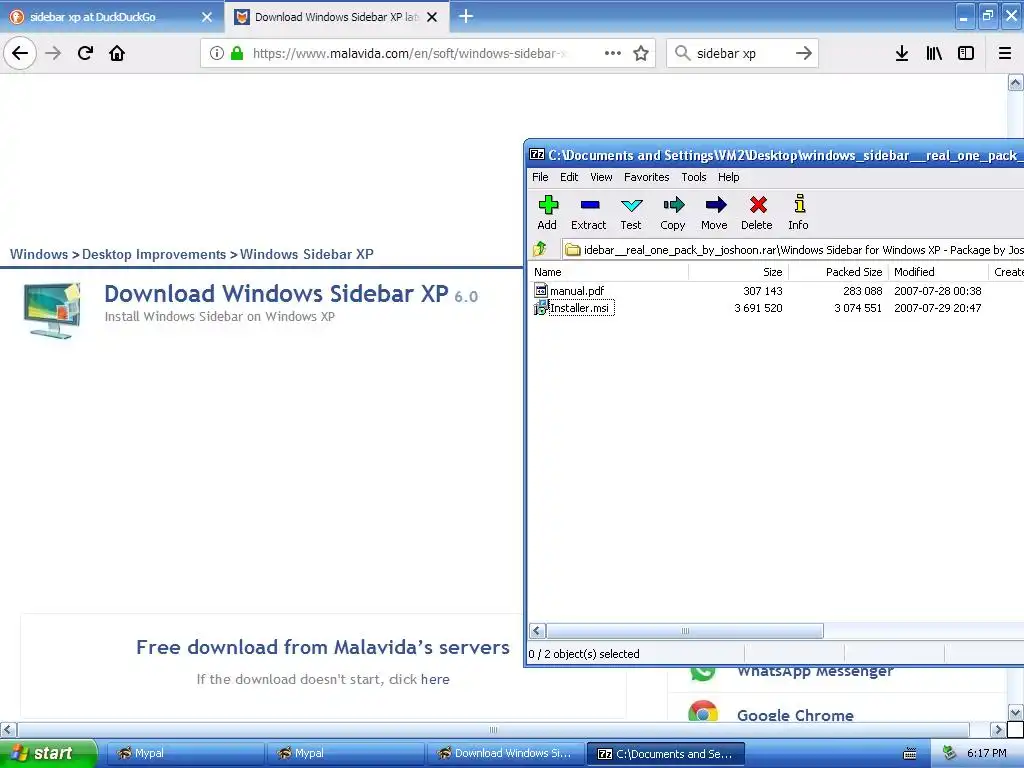Switch to the sidebar xp DuckDuckGo tab
This screenshot has height=768, width=1024.
[x=111, y=17]
